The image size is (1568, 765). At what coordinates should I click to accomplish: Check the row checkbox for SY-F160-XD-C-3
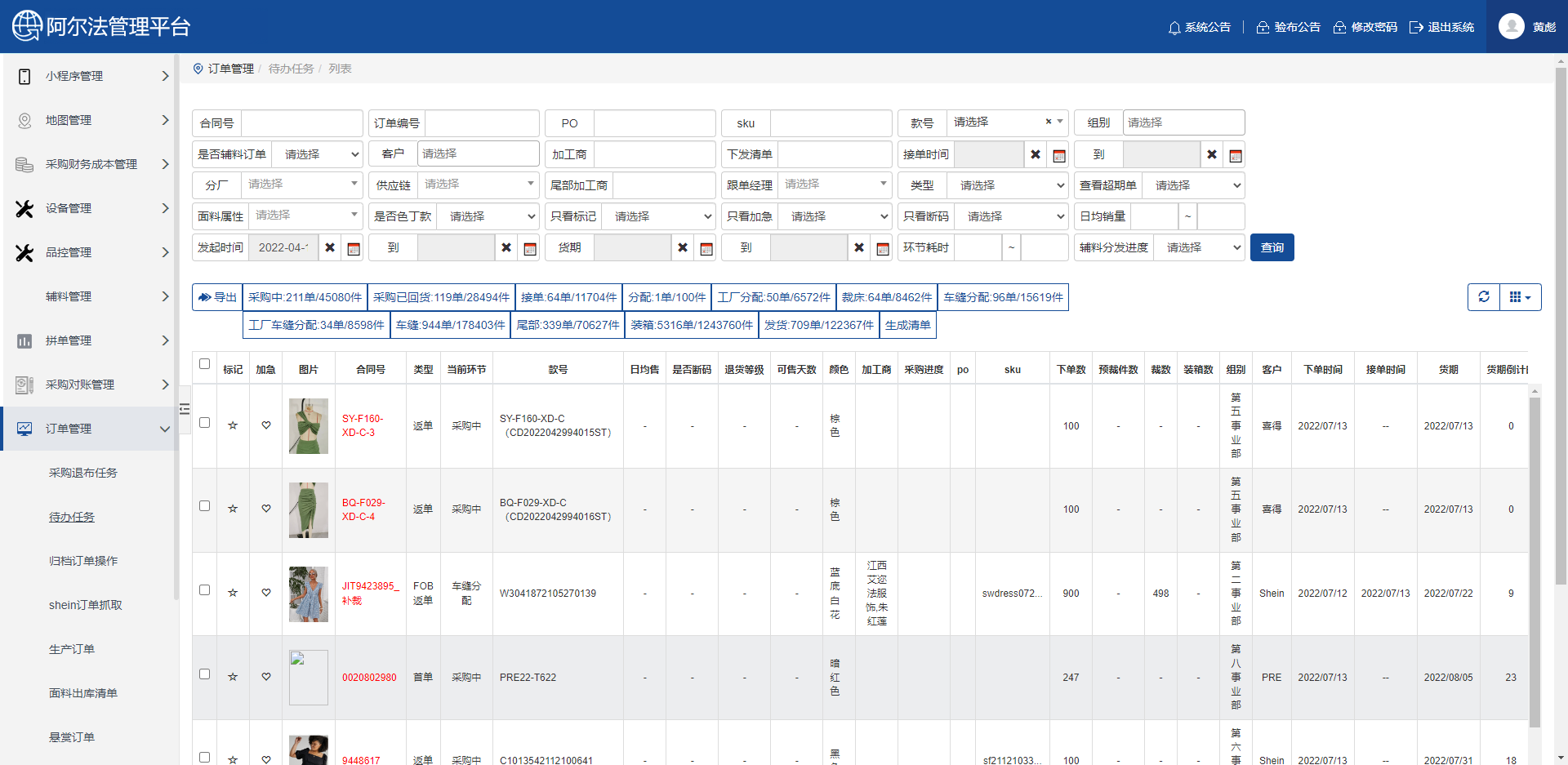click(205, 423)
